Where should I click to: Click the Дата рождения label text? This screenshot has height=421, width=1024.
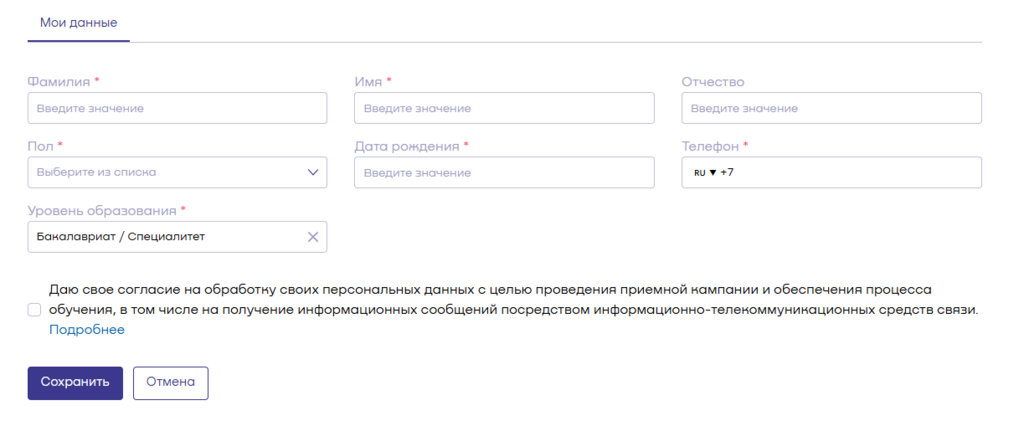[x=407, y=146]
